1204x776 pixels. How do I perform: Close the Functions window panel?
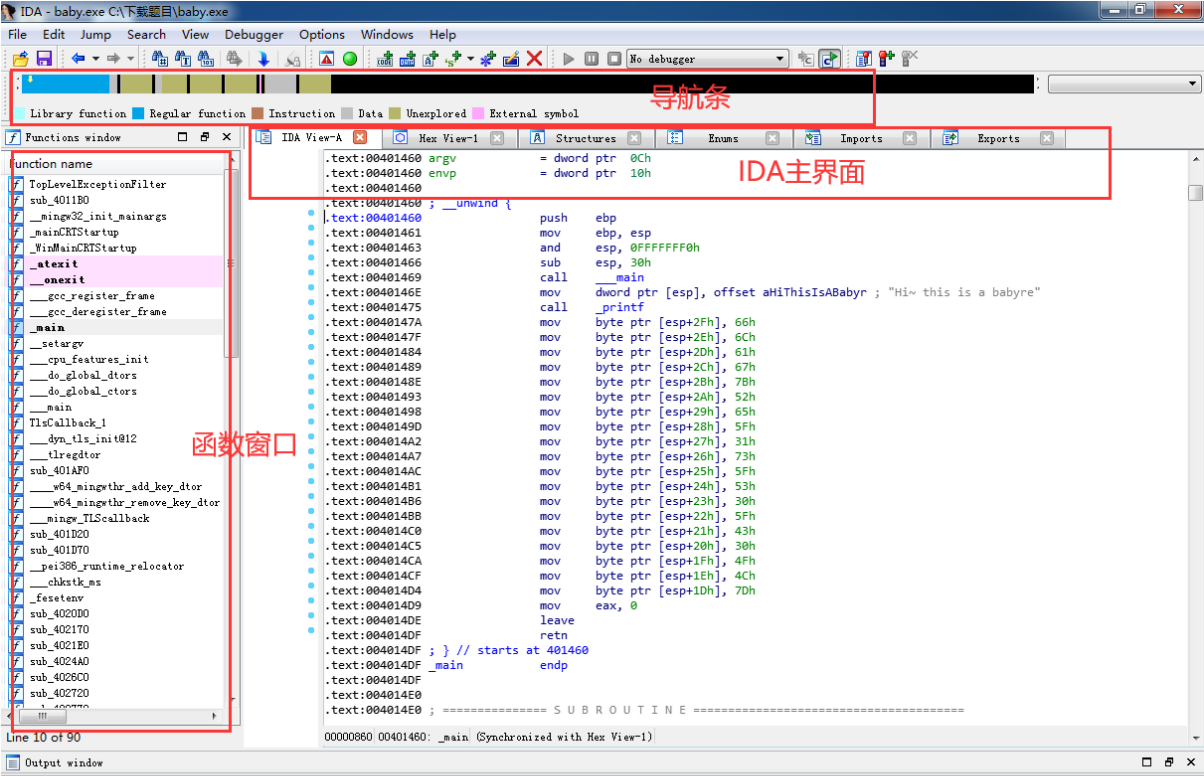tap(227, 137)
